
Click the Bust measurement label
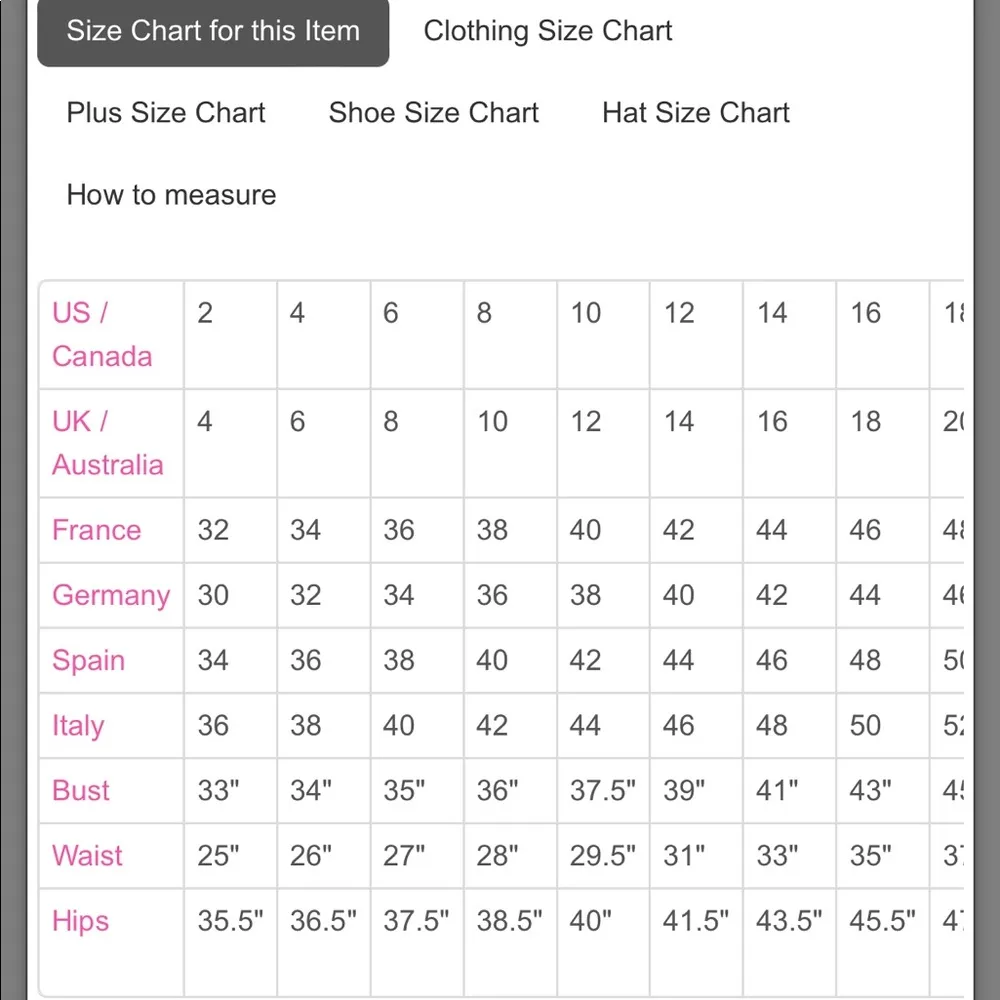click(81, 791)
